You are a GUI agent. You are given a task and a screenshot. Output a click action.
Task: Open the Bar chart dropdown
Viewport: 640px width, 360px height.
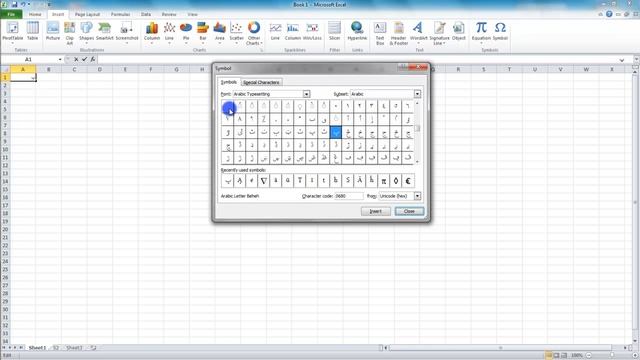click(x=203, y=32)
